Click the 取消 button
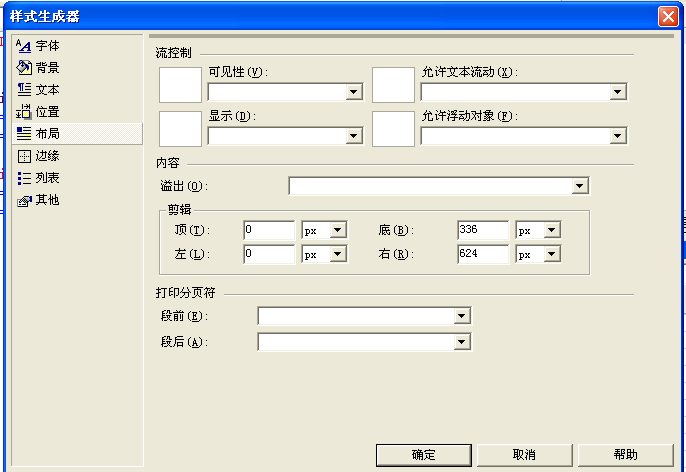This screenshot has height=472, width=686. point(525,455)
